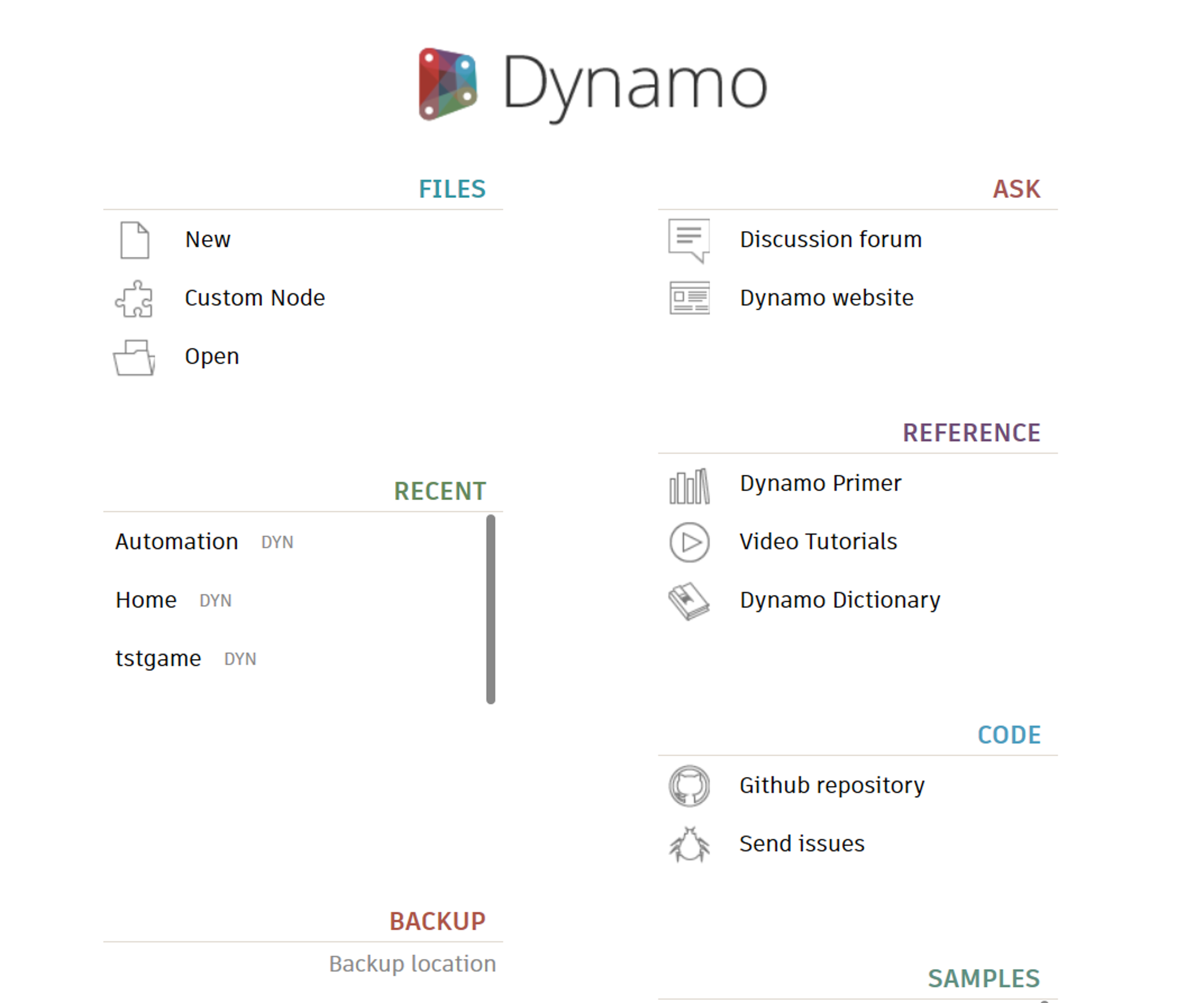Click the New file page icon
Viewport: 1204px width, 1003px height.
tap(135, 240)
